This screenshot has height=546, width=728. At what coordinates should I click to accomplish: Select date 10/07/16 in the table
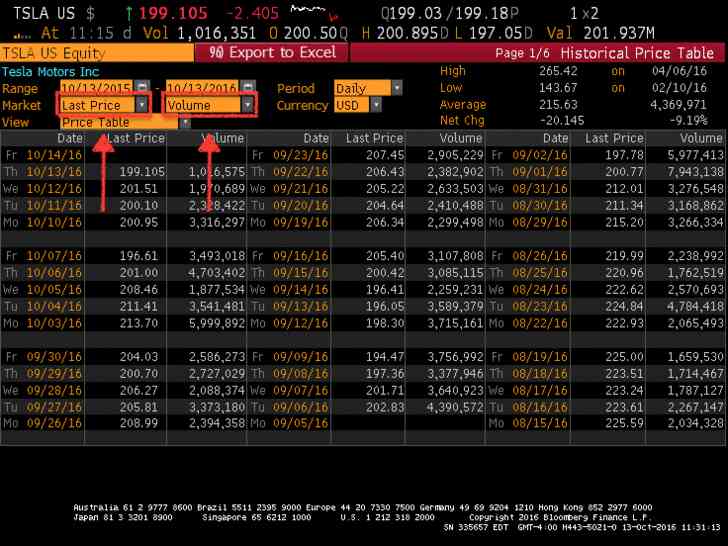[x=54, y=256]
